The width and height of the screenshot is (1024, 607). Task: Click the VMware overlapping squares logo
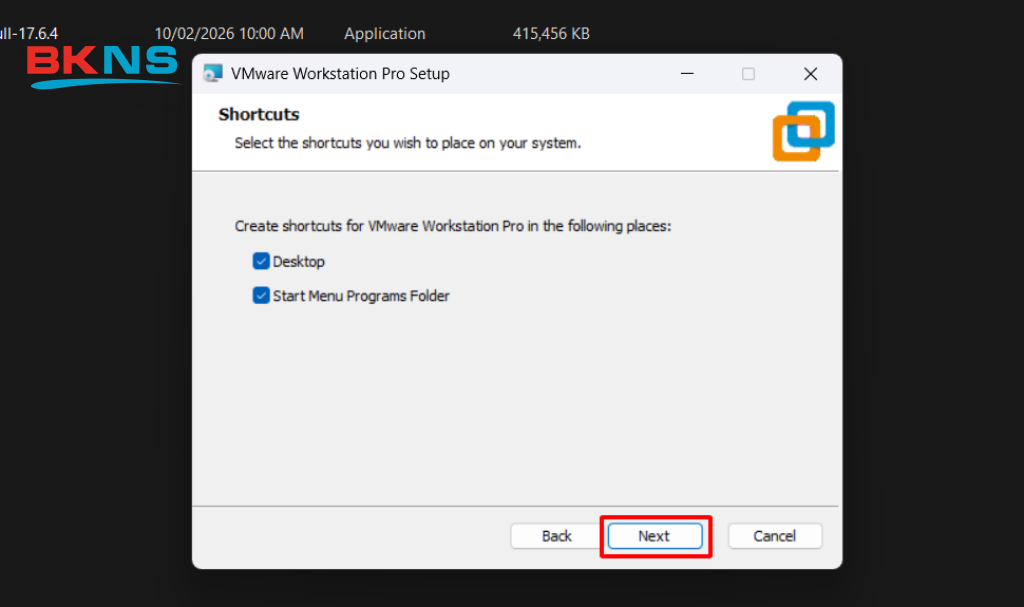point(803,131)
